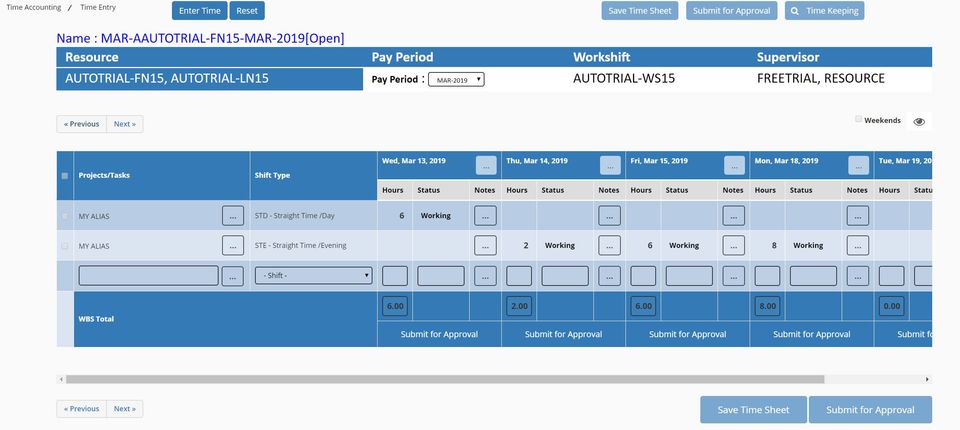The height and width of the screenshot is (430, 960).
Task: Open ellipsis button in Thu, Mar 14 header
Action: pyautogui.click(x=610, y=165)
